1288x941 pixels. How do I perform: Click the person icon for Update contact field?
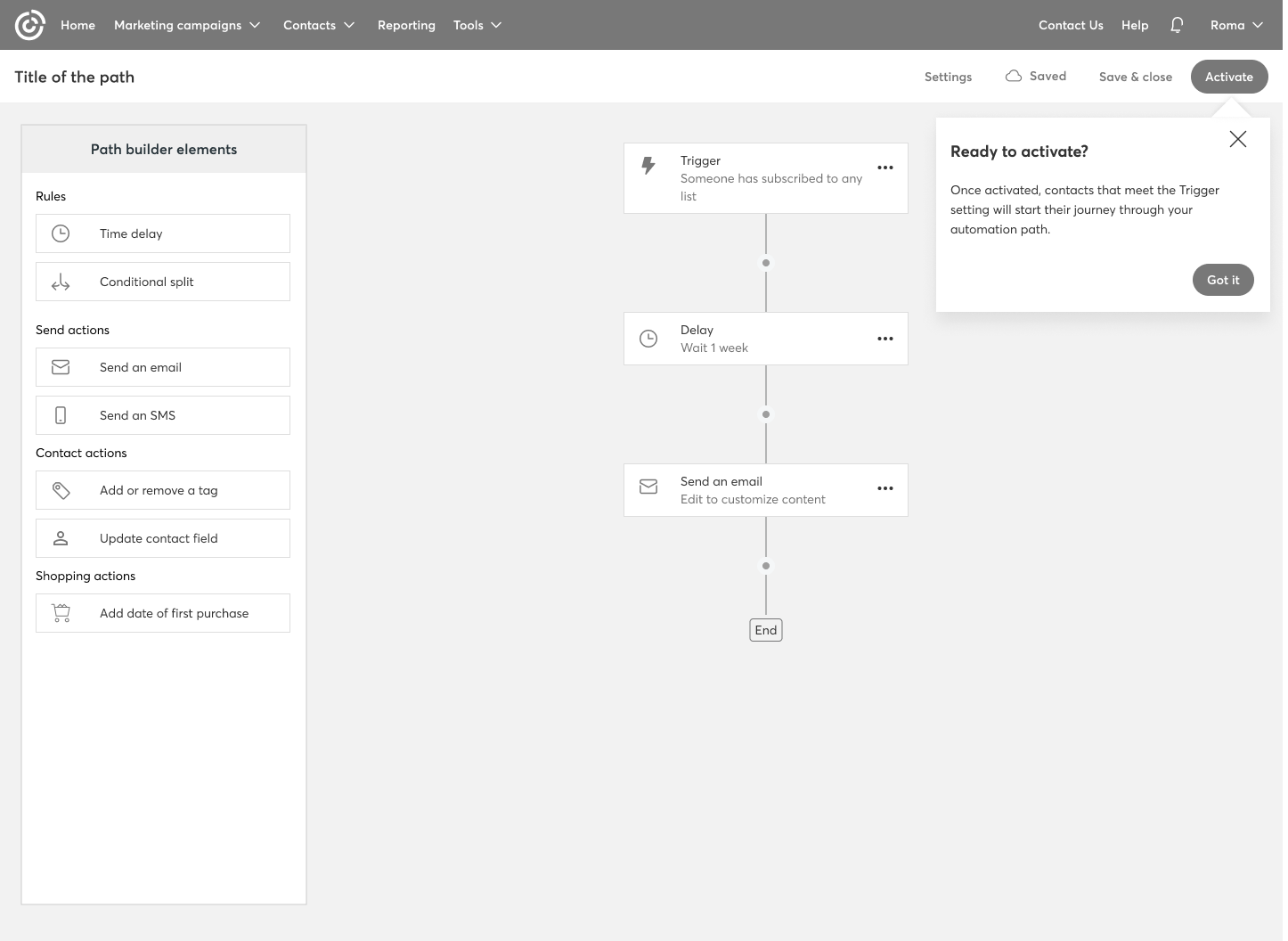coord(61,538)
